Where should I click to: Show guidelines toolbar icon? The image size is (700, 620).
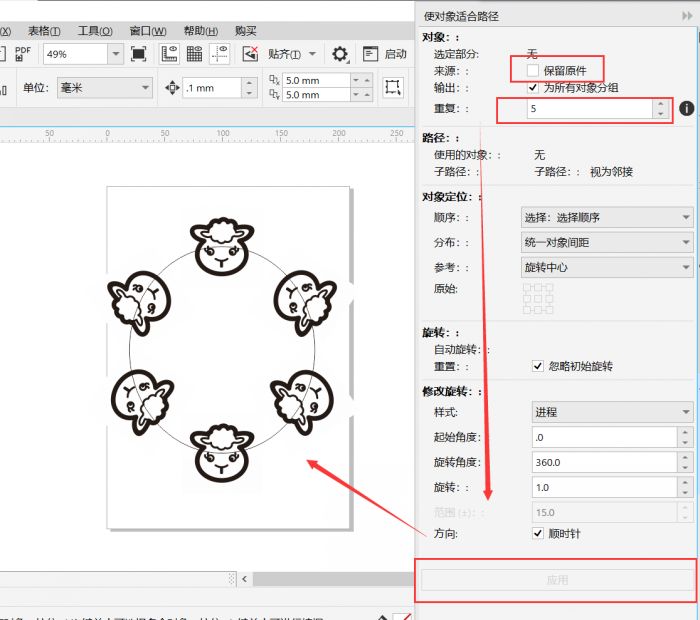pyautogui.click(x=220, y=54)
